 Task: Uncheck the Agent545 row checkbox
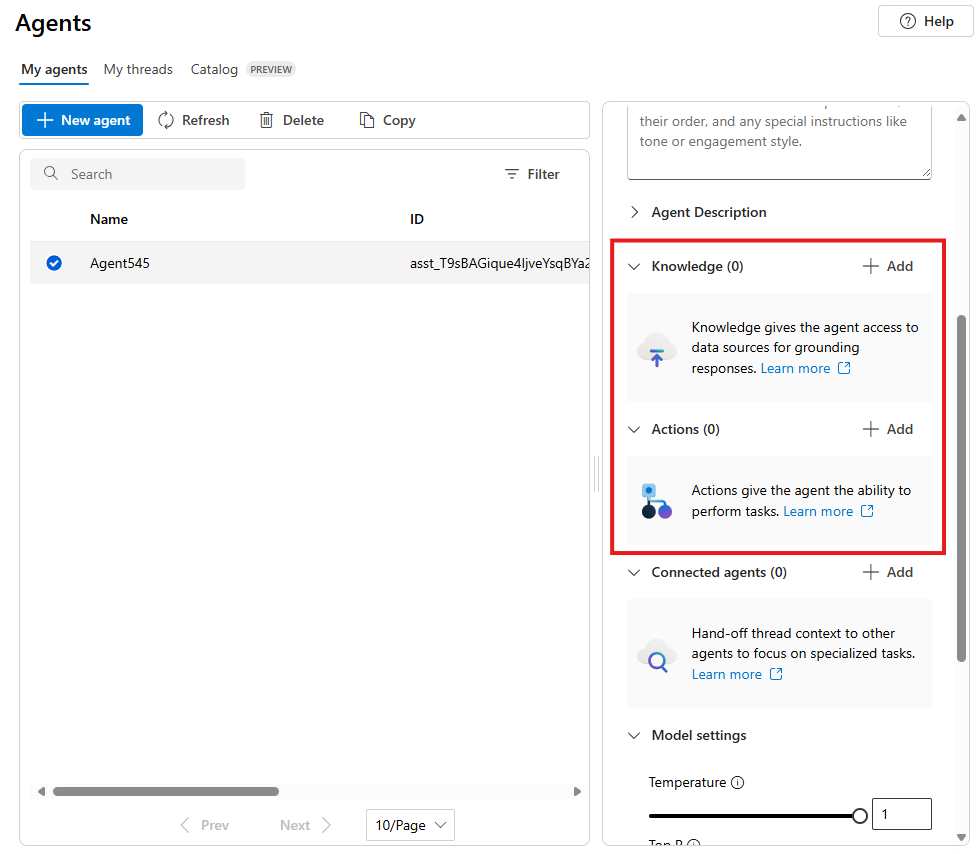[x=53, y=263]
